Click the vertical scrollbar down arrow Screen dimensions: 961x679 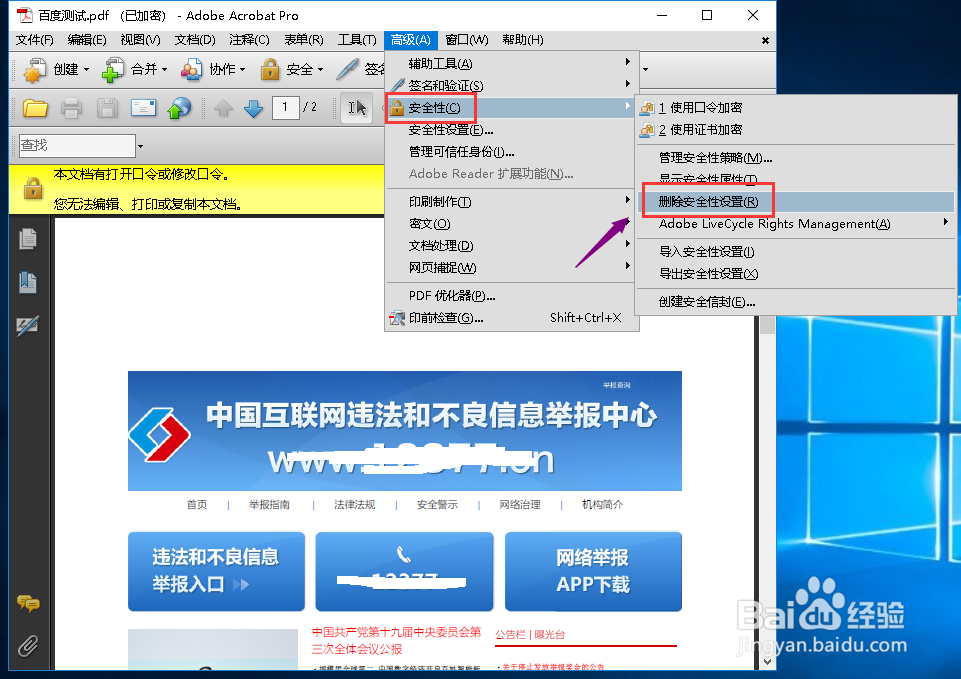pyautogui.click(x=767, y=662)
